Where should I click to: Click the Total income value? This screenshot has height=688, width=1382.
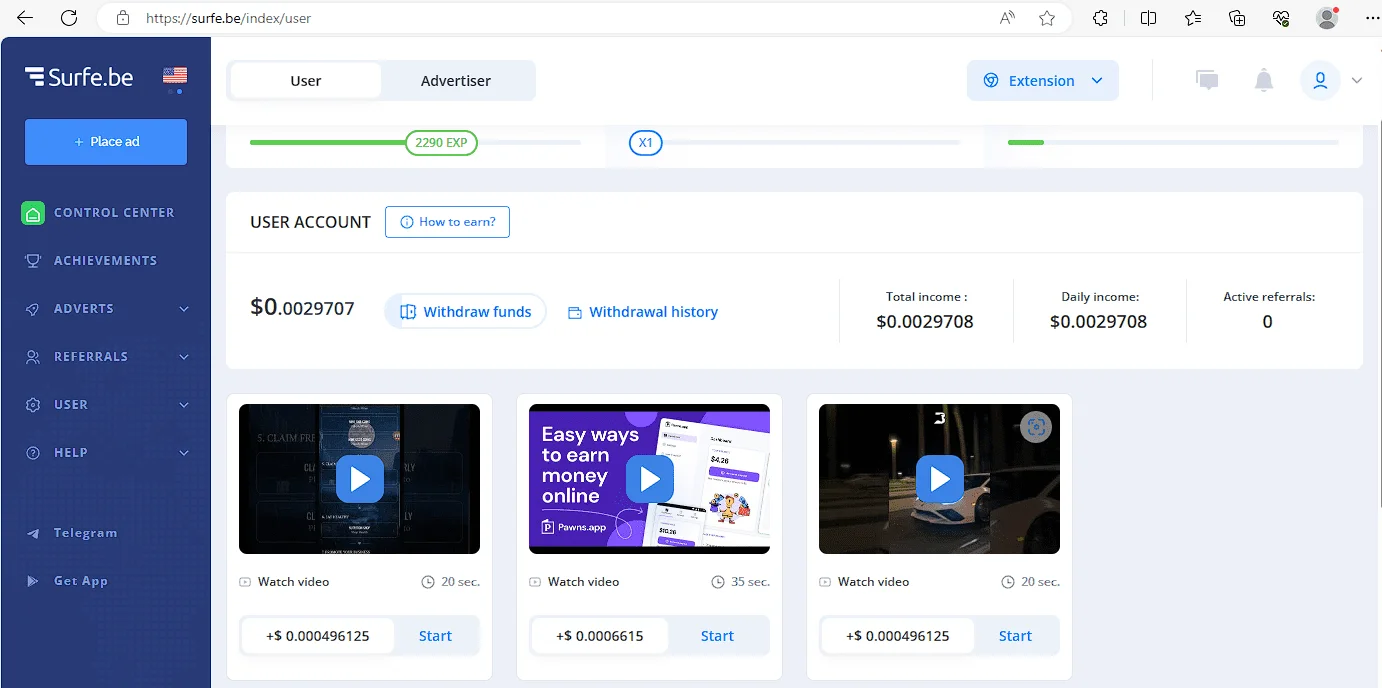[x=925, y=322]
